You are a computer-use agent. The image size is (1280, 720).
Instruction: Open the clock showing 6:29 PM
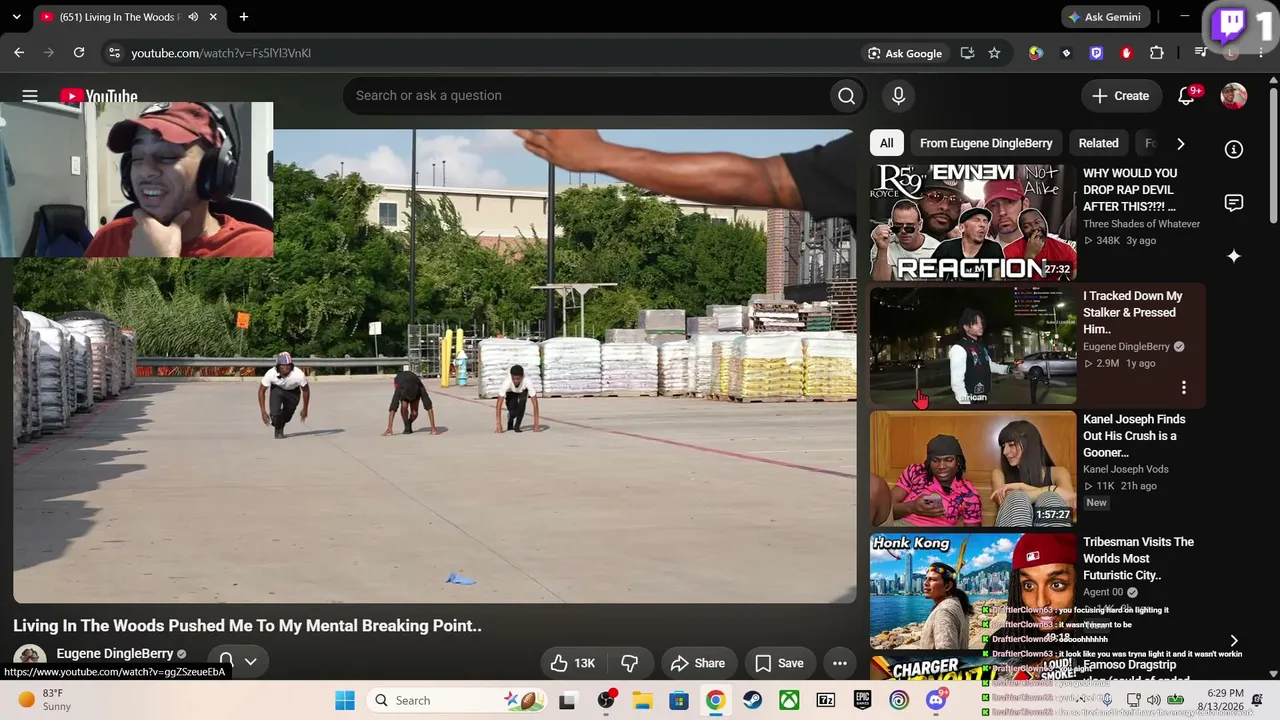(1224, 700)
